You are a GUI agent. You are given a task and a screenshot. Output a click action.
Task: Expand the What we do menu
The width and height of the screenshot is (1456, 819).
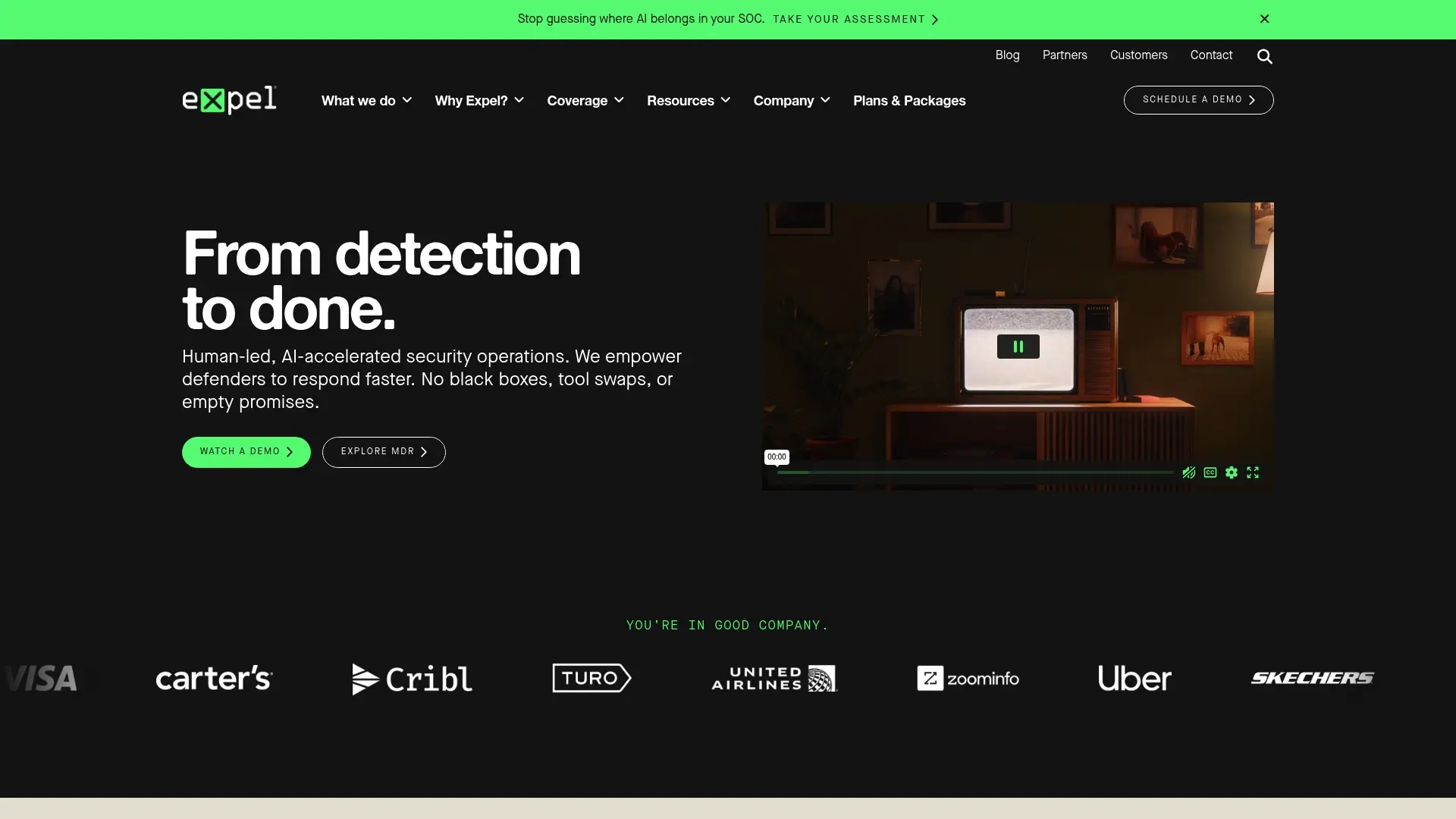point(366,101)
